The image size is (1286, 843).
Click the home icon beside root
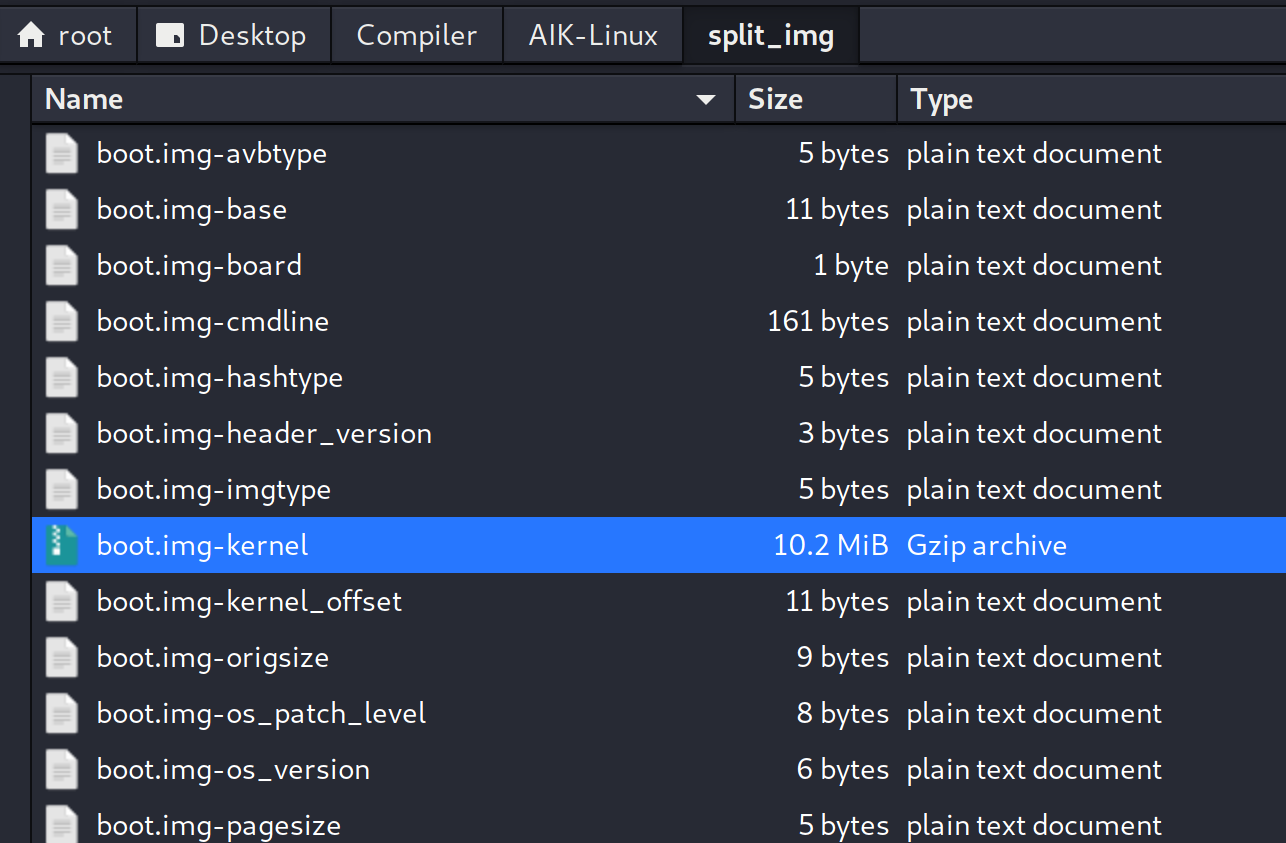(x=32, y=36)
